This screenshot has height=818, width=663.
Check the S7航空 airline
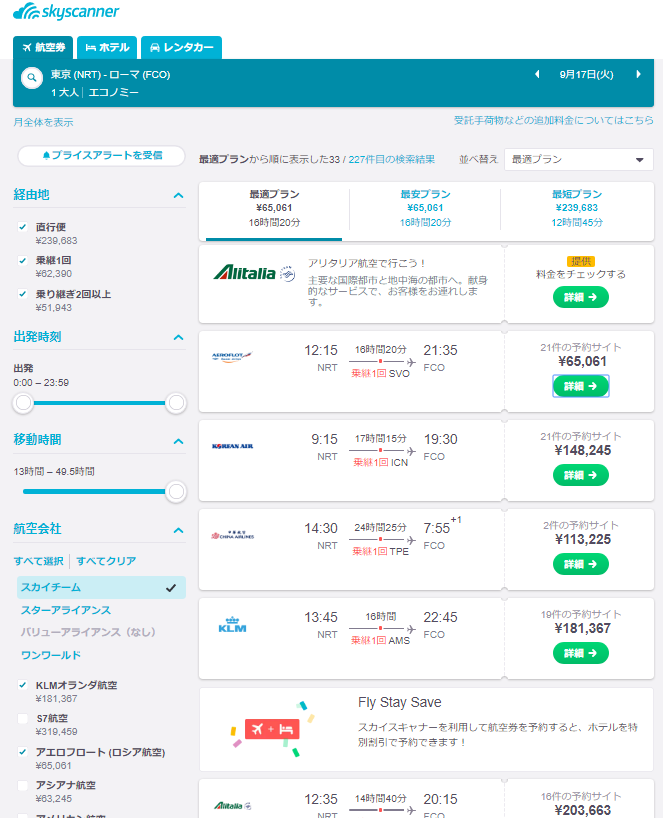click(22, 718)
